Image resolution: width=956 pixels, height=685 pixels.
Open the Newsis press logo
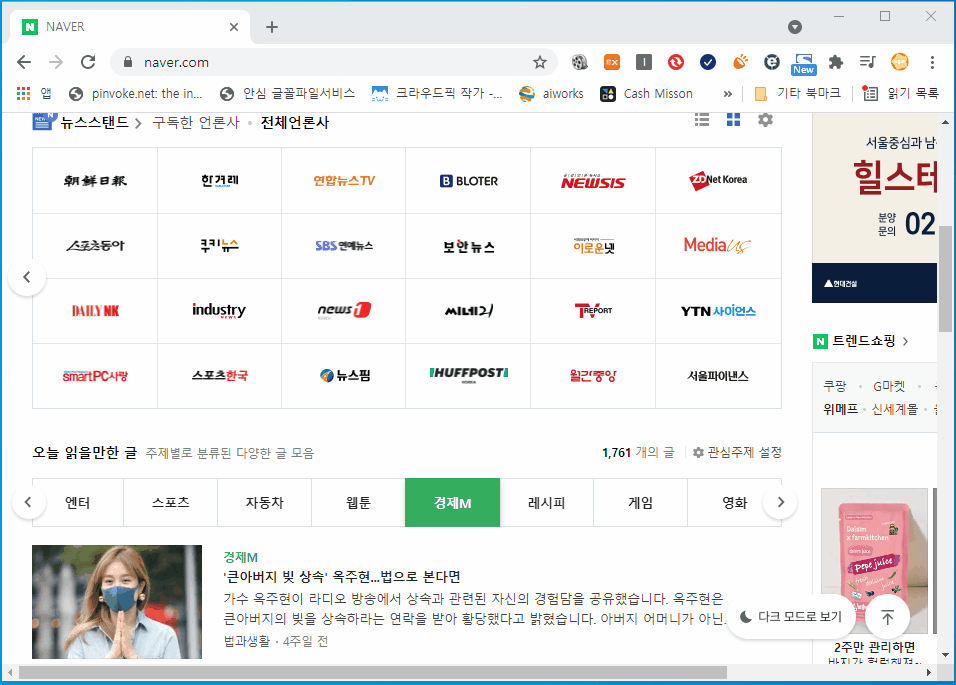[593, 181]
